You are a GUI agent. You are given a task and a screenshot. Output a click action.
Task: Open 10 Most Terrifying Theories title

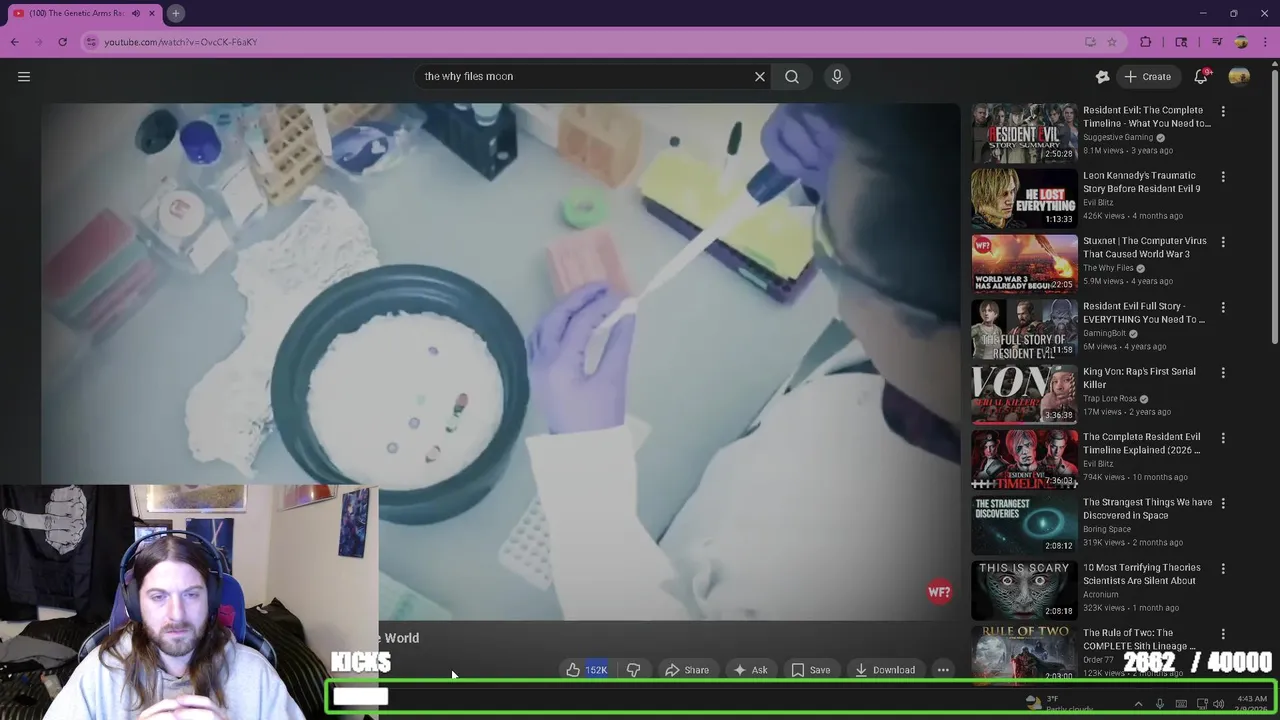pos(1141,574)
